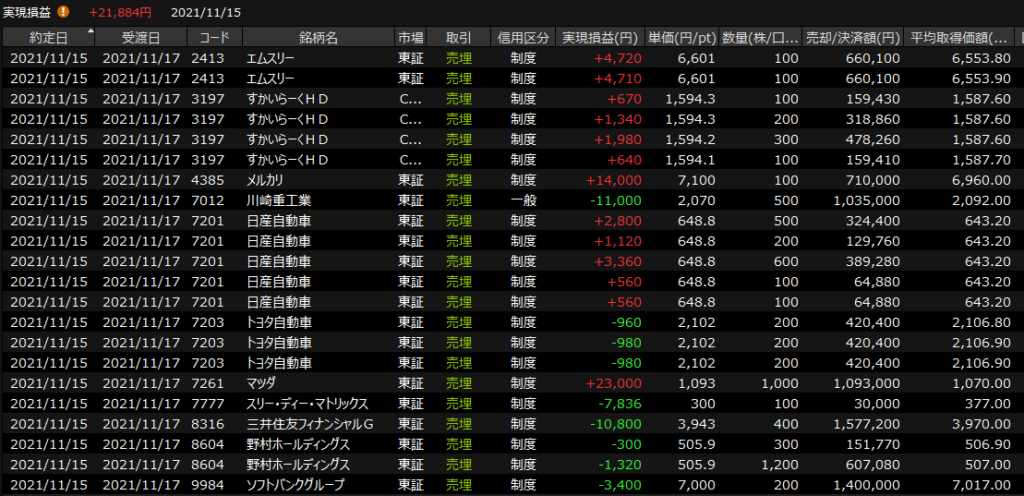The image size is (1024, 496).
Task: Click the sort arrow in 約定日 header
Action: [92, 32]
